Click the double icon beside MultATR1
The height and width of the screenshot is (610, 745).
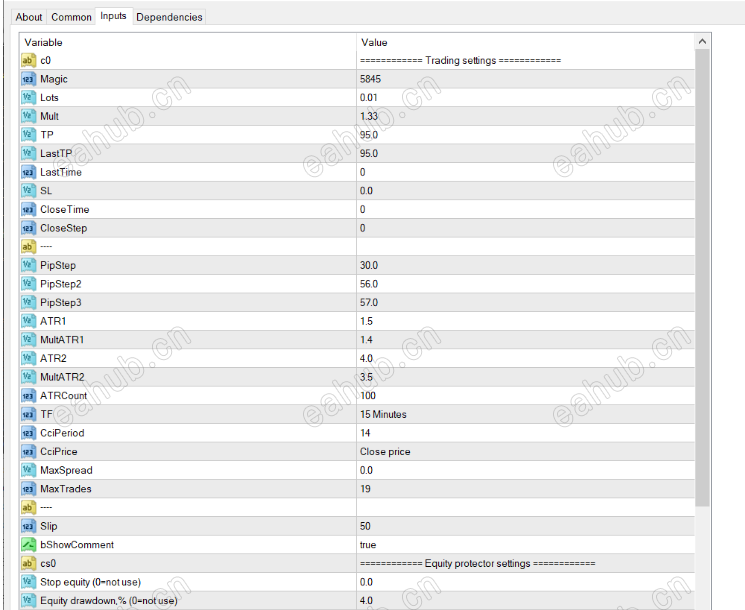point(28,340)
